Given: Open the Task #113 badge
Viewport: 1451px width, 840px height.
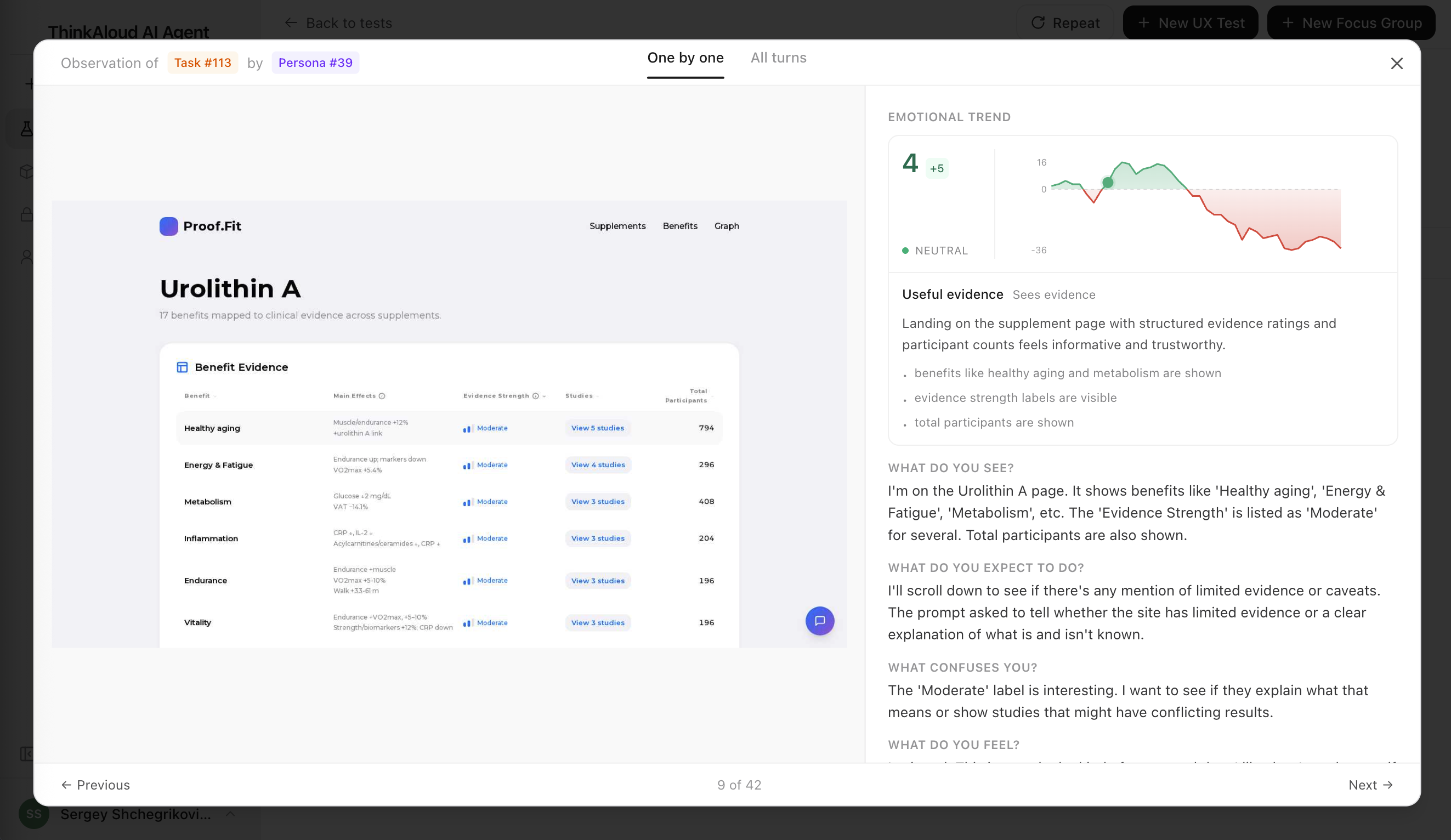Looking at the screenshot, I should tap(203, 63).
